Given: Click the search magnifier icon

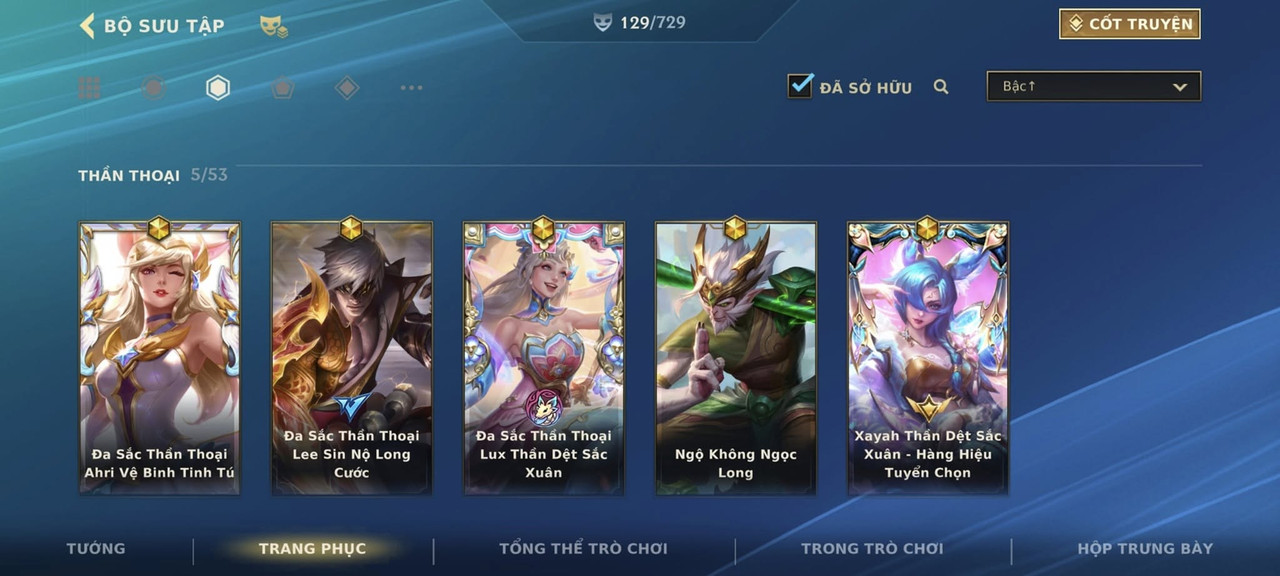Looking at the screenshot, I should pyautogui.click(x=941, y=87).
